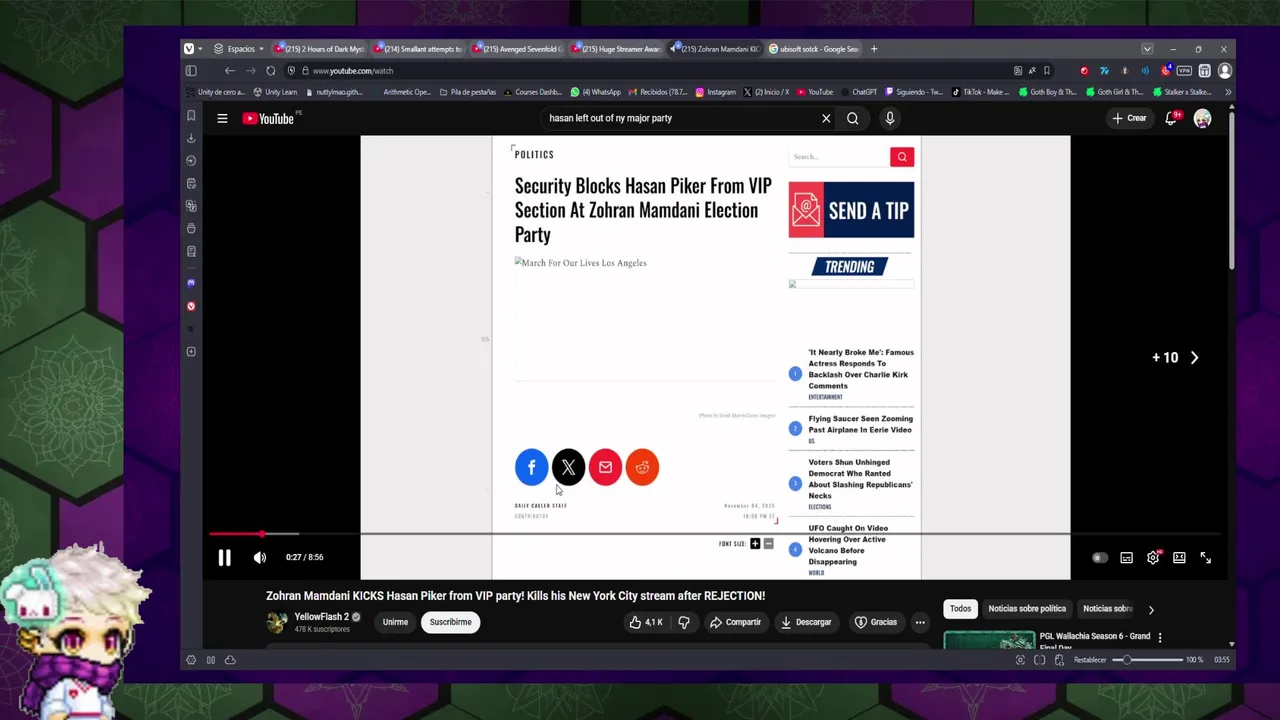This screenshot has height=720, width=1280.
Task: Toggle the autoplay switch
Action: tap(1100, 558)
